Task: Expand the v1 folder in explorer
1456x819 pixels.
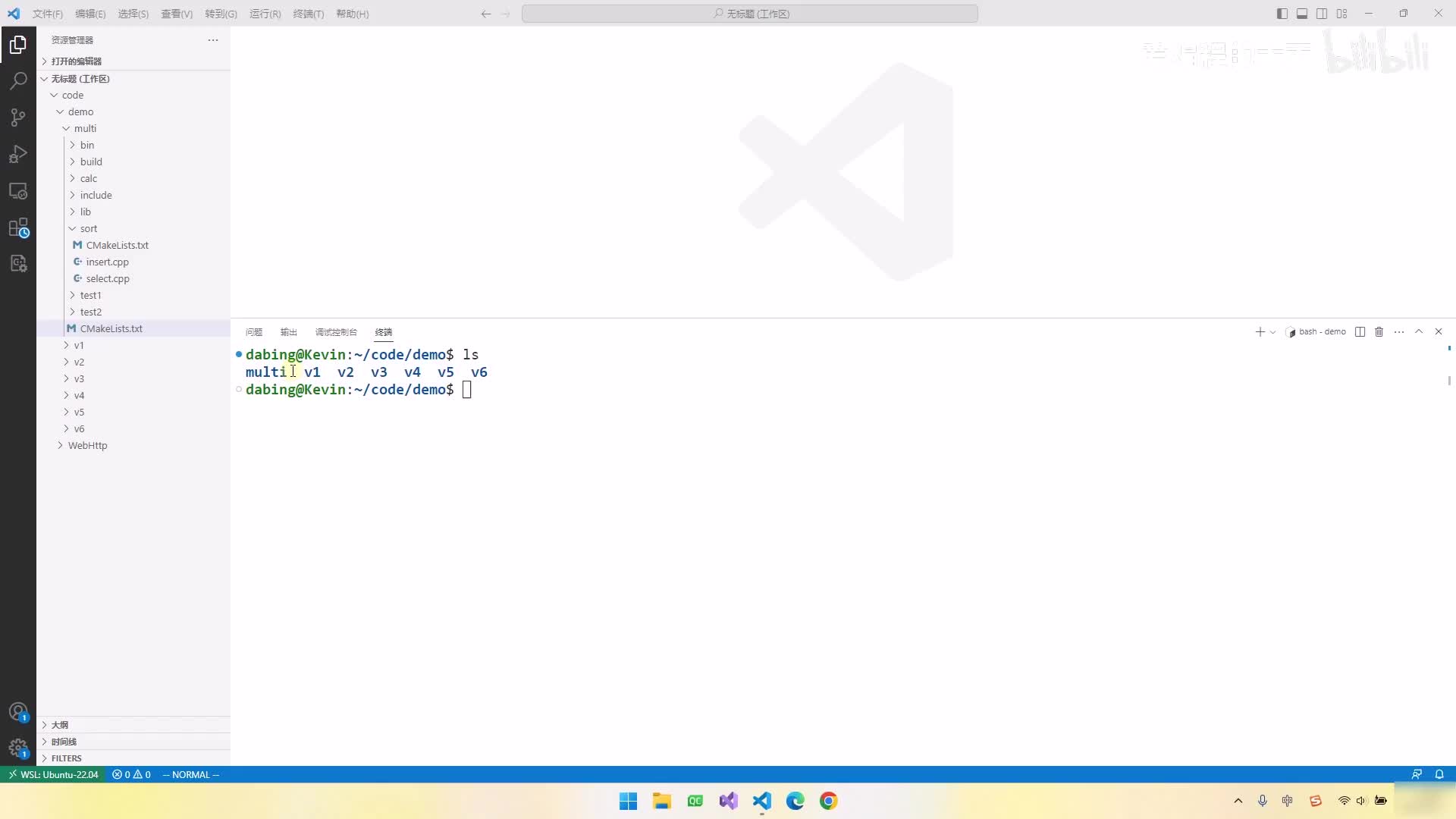Action: tap(78, 345)
